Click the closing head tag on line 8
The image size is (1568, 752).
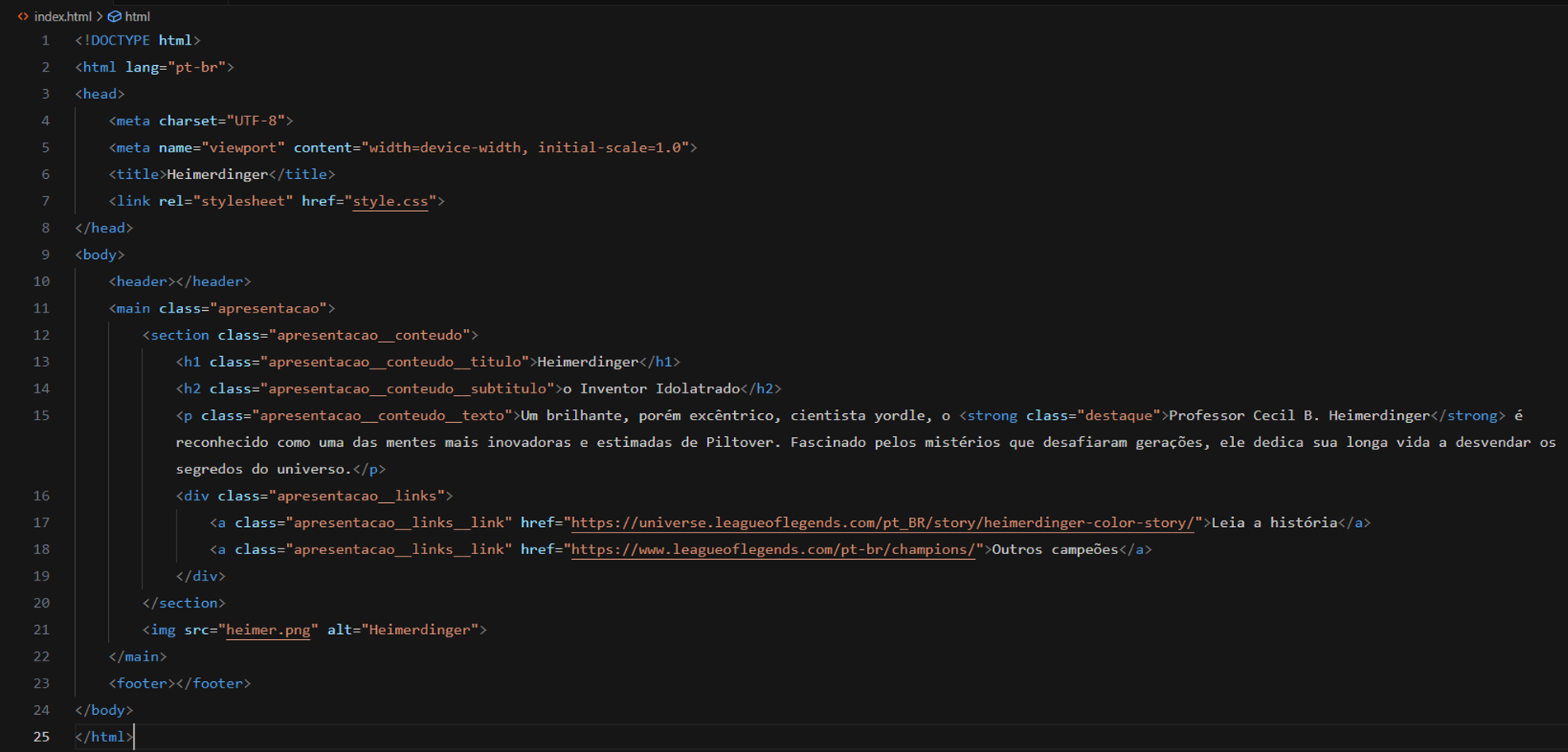click(104, 228)
